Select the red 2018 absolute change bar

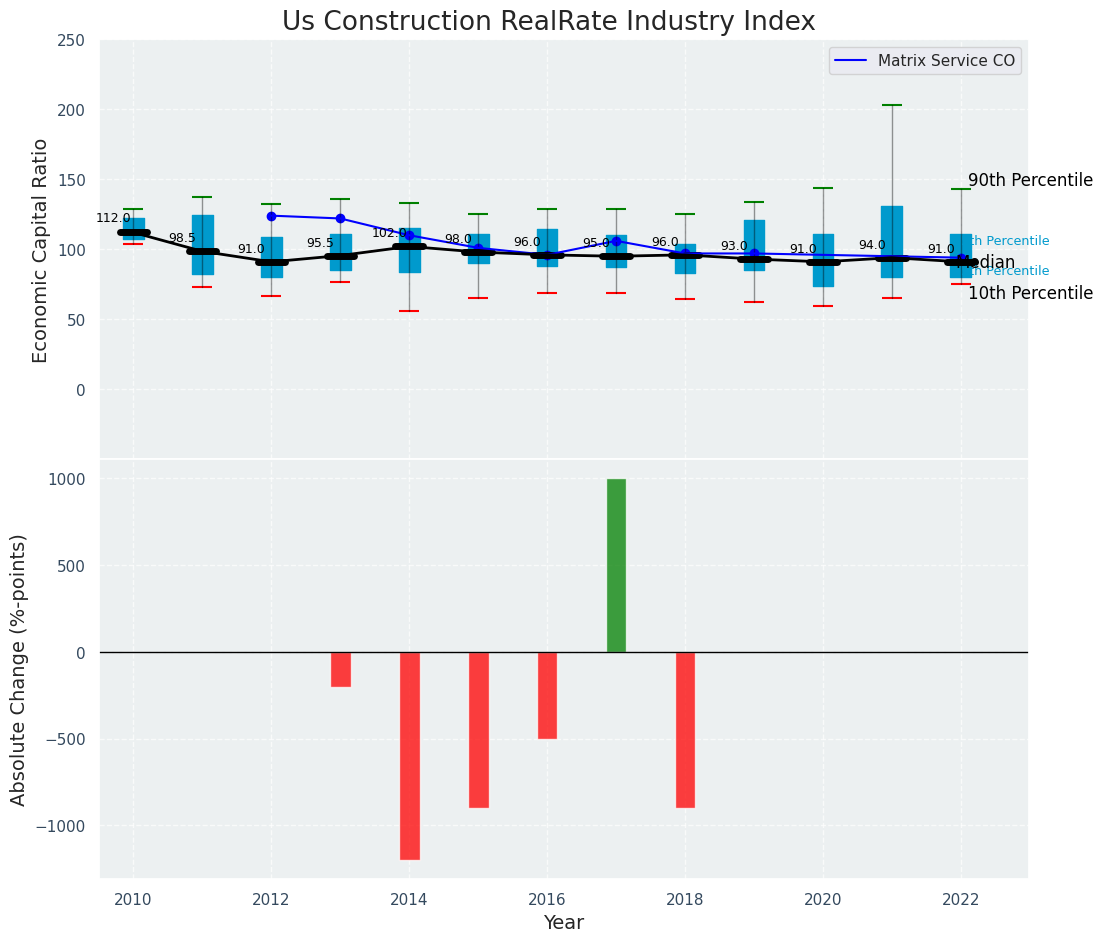(685, 729)
